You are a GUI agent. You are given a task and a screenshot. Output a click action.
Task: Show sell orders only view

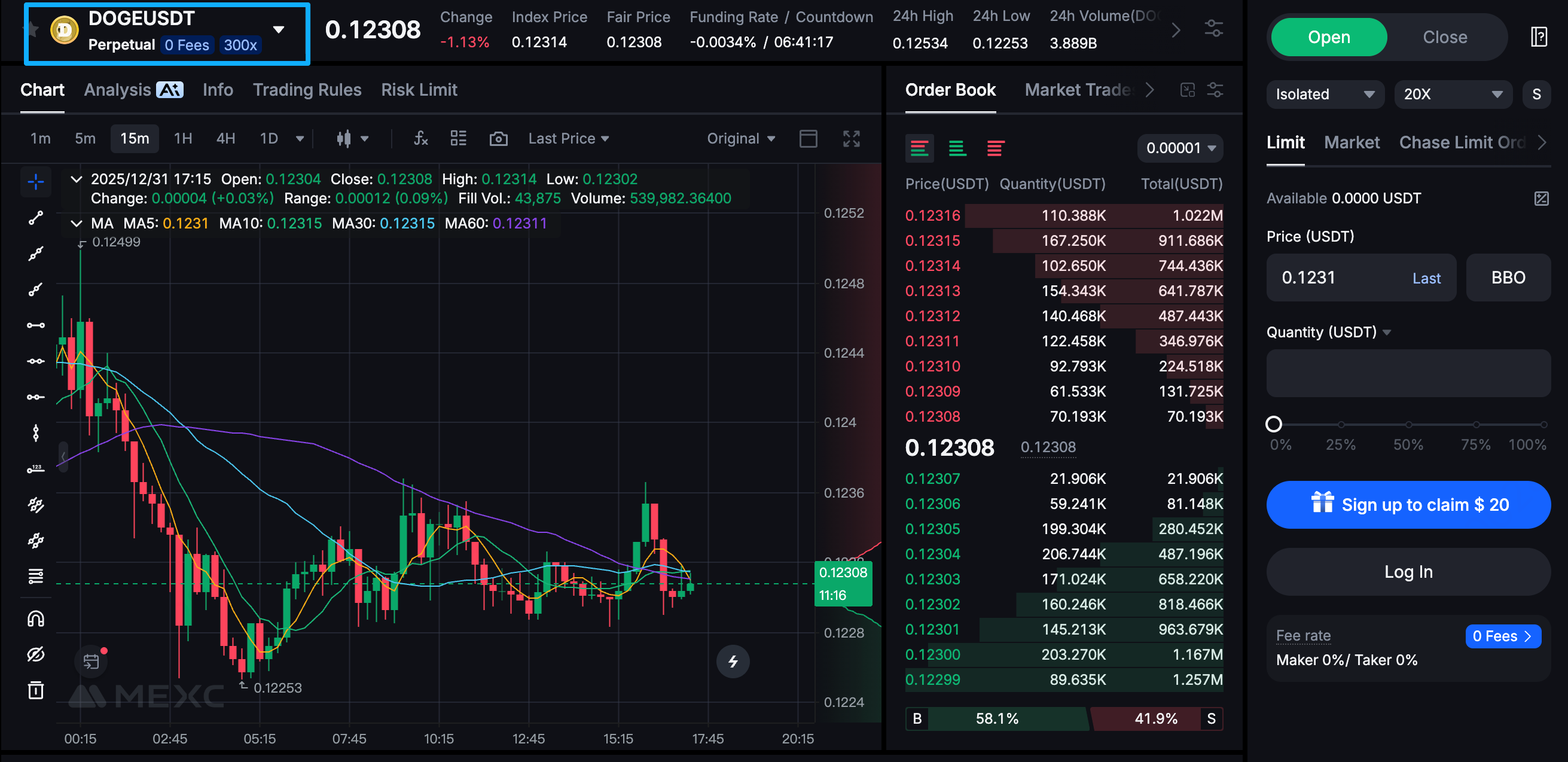pos(995,148)
